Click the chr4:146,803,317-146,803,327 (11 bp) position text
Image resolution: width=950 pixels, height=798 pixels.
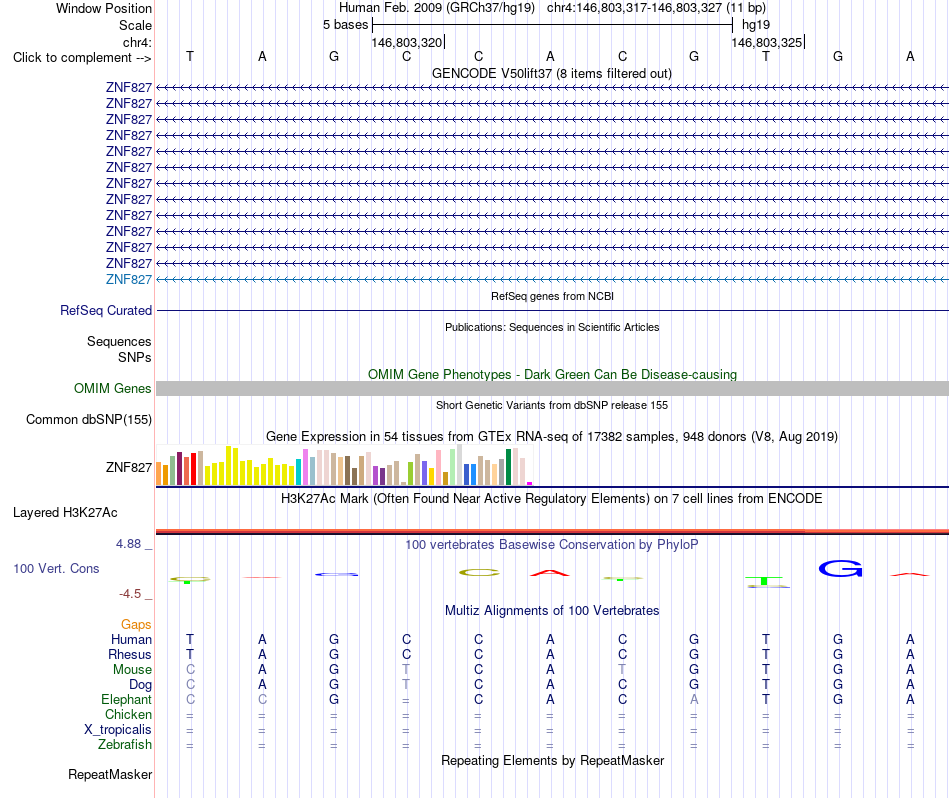point(656,8)
